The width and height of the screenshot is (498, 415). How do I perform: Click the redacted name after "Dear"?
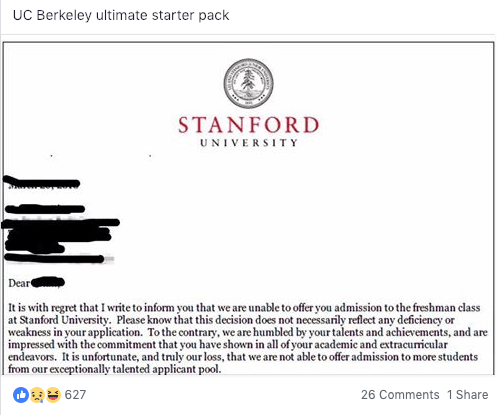pyautogui.click(x=48, y=283)
